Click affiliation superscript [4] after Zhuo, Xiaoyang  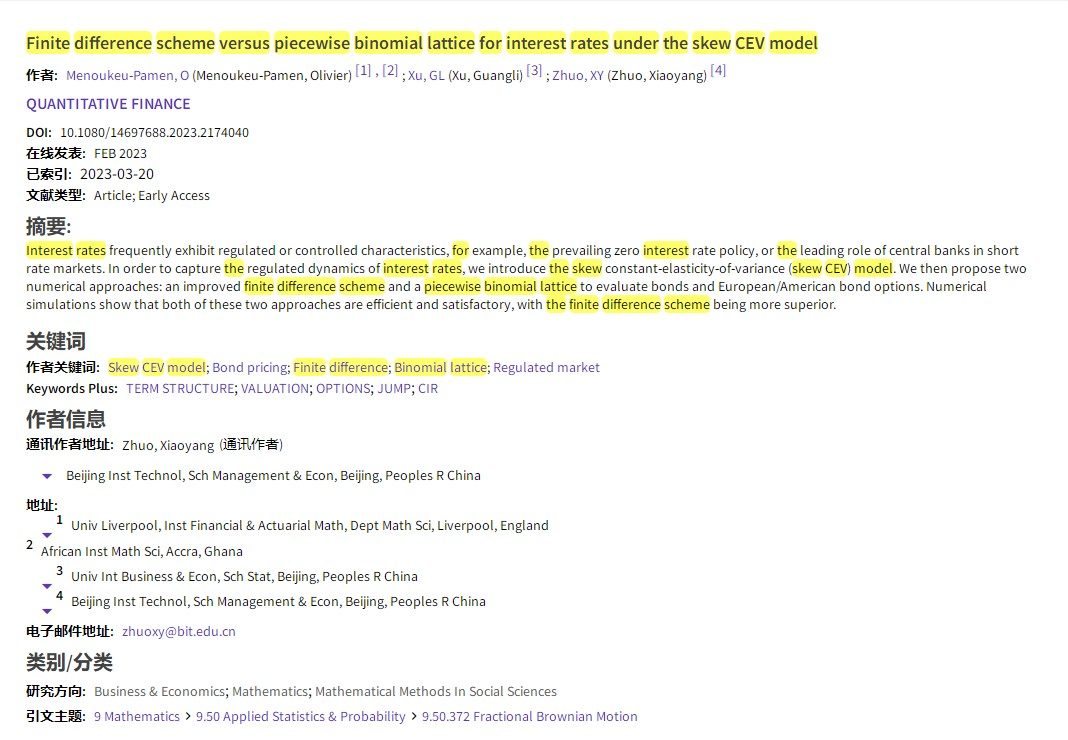[x=718, y=70]
